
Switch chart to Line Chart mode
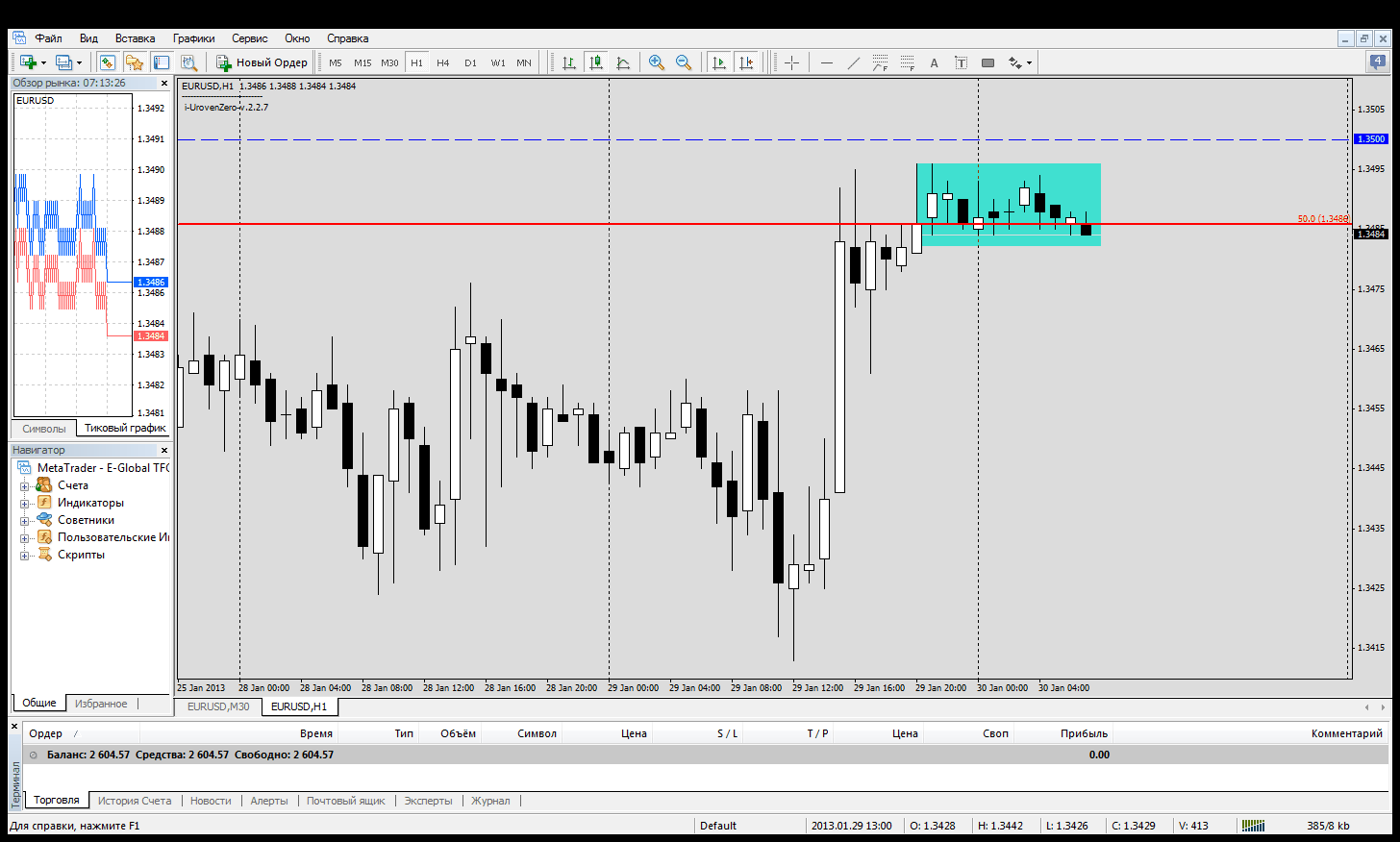[x=623, y=62]
